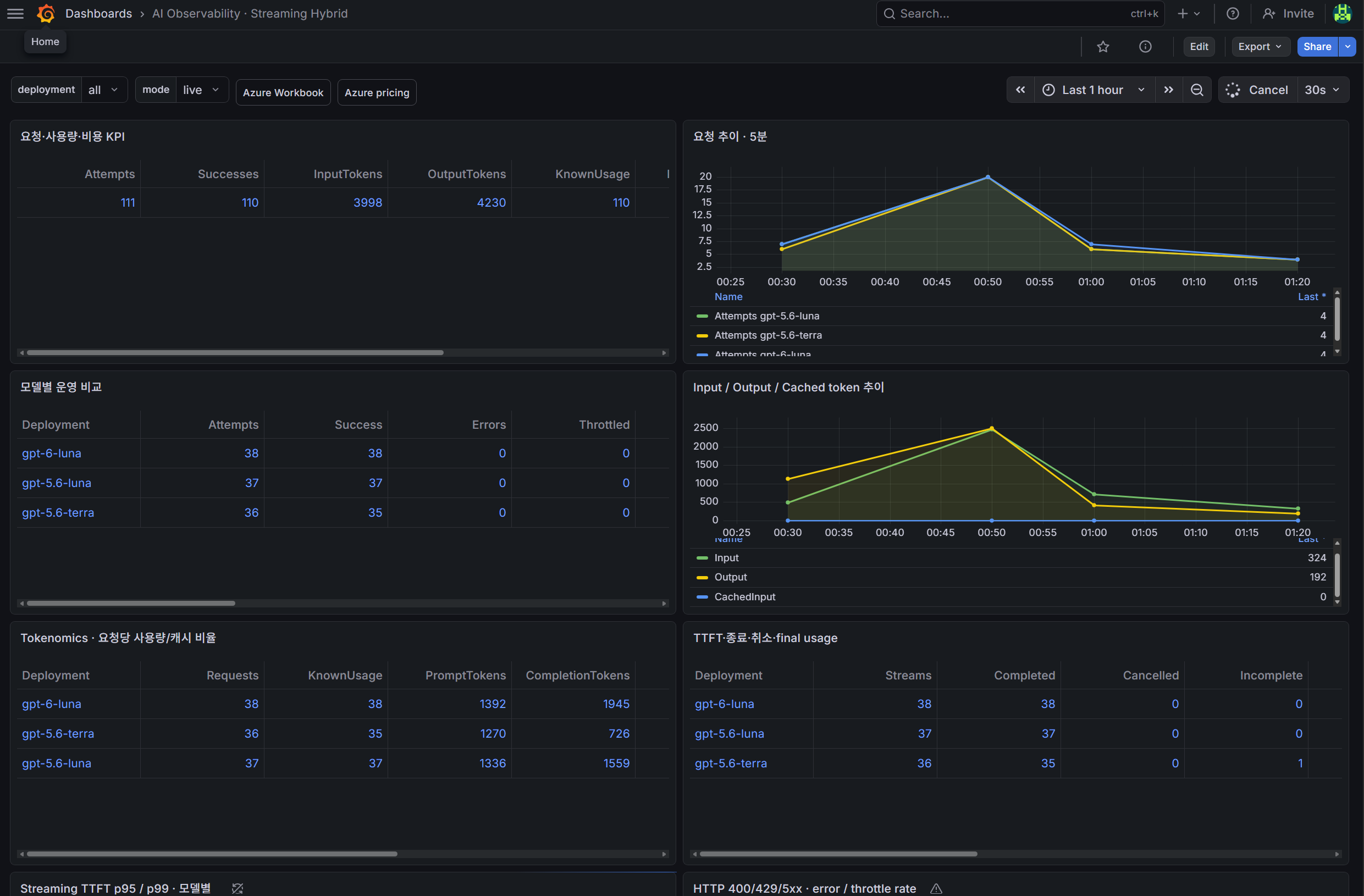Click AI Observability Streaming Hybrid breadcrumb
Viewport: 1364px width, 896px height.
click(250, 14)
